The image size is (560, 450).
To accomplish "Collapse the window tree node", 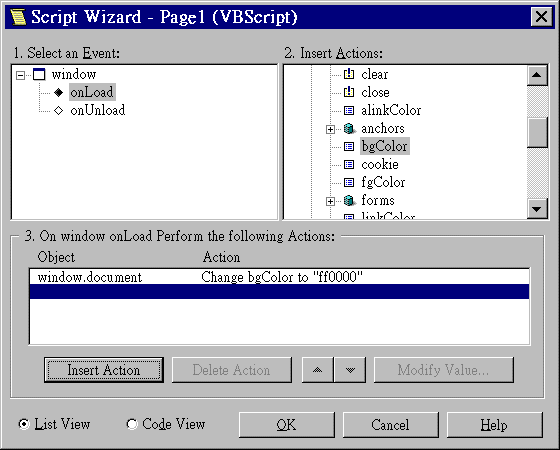I will point(21,75).
